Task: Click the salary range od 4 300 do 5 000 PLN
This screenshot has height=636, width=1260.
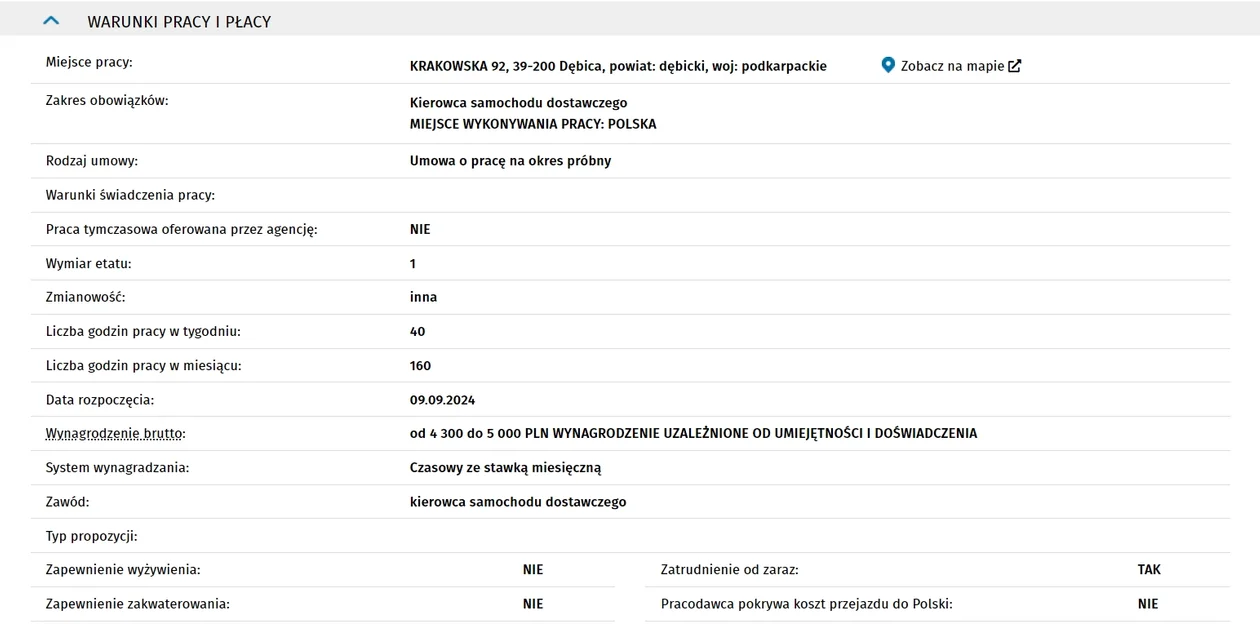Action: point(479,434)
